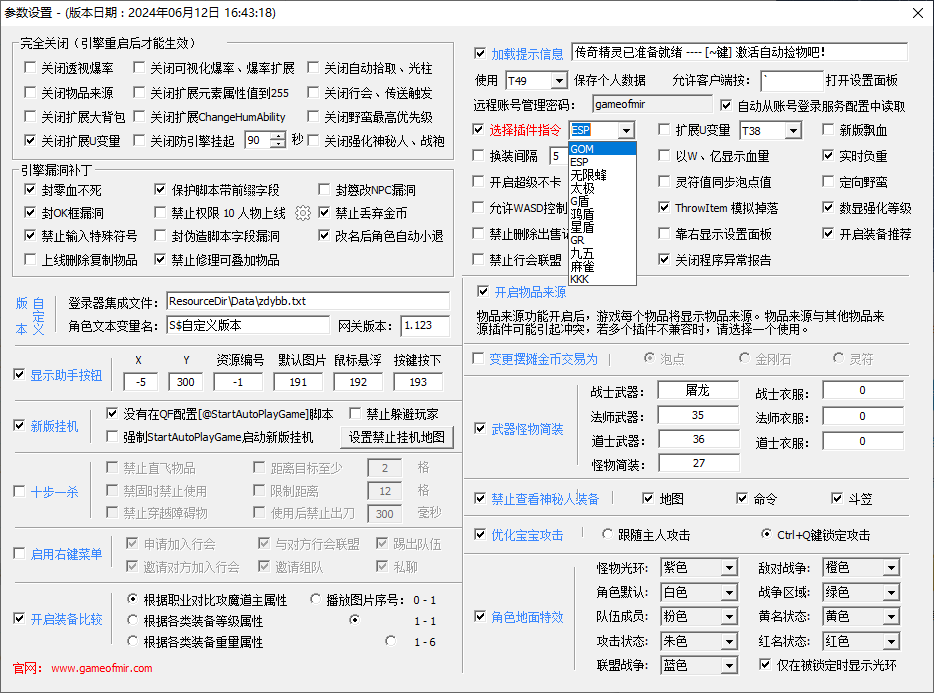This screenshot has height=693, width=934.
Task: Select G盾 from the open list
Action: 602,201
